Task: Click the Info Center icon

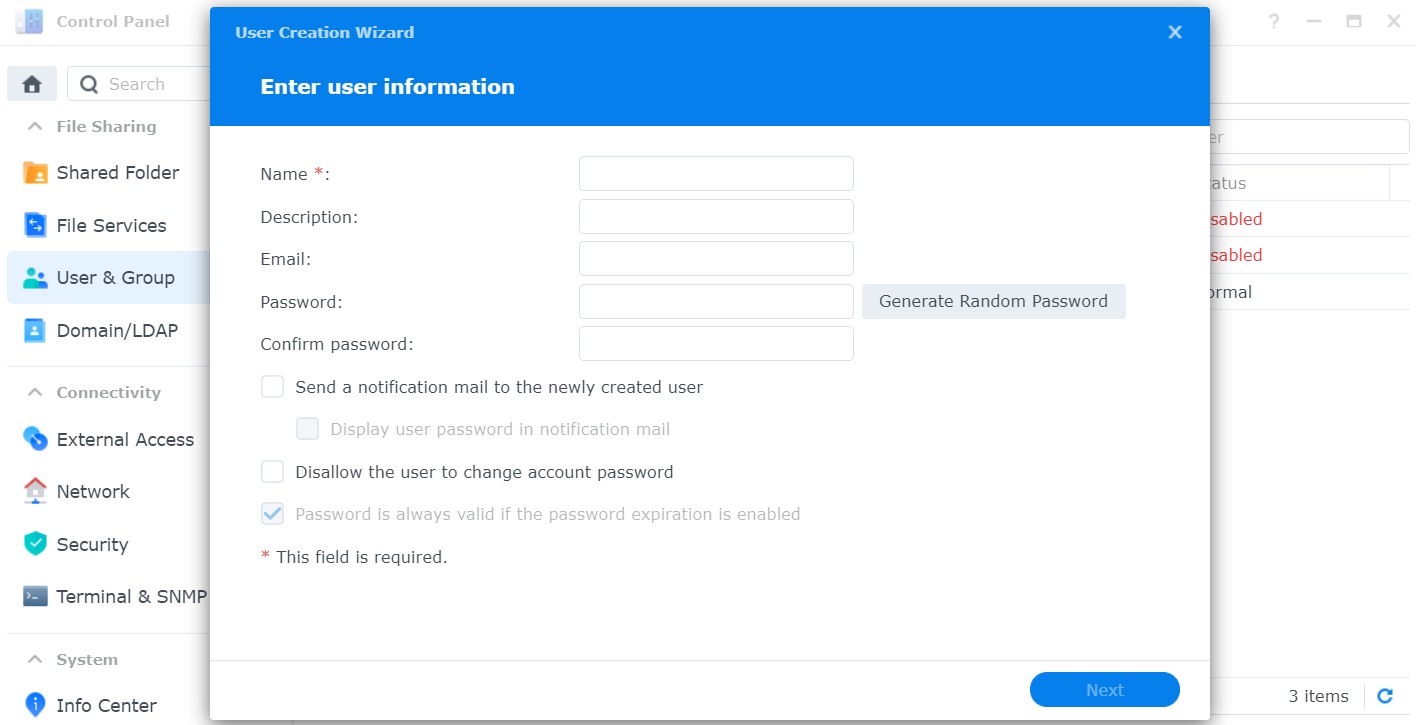Action: coord(35,705)
